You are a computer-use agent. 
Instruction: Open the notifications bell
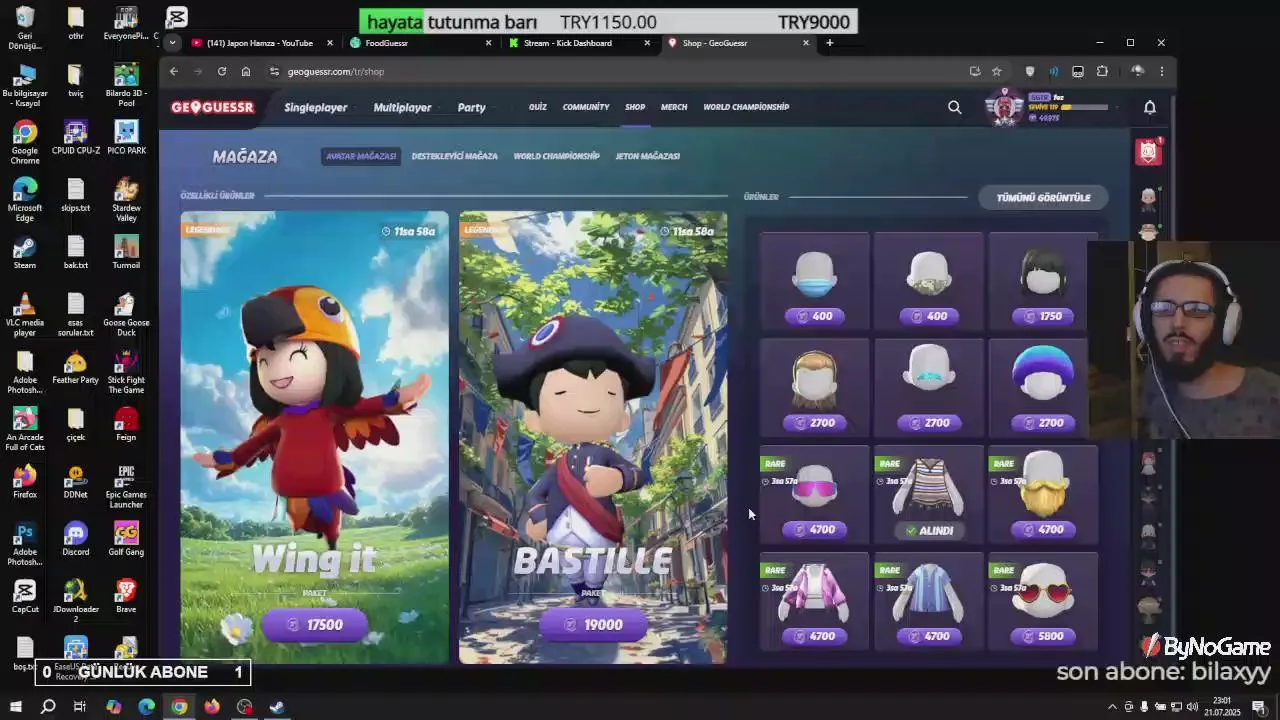pyautogui.click(x=1150, y=107)
